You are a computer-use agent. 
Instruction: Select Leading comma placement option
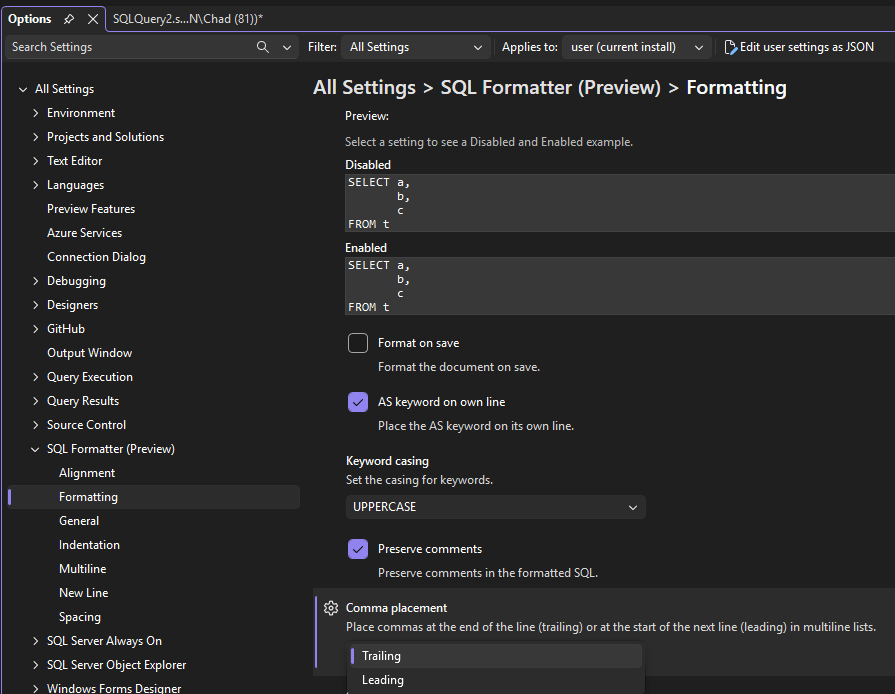pyautogui.click(x=495, y=680)
